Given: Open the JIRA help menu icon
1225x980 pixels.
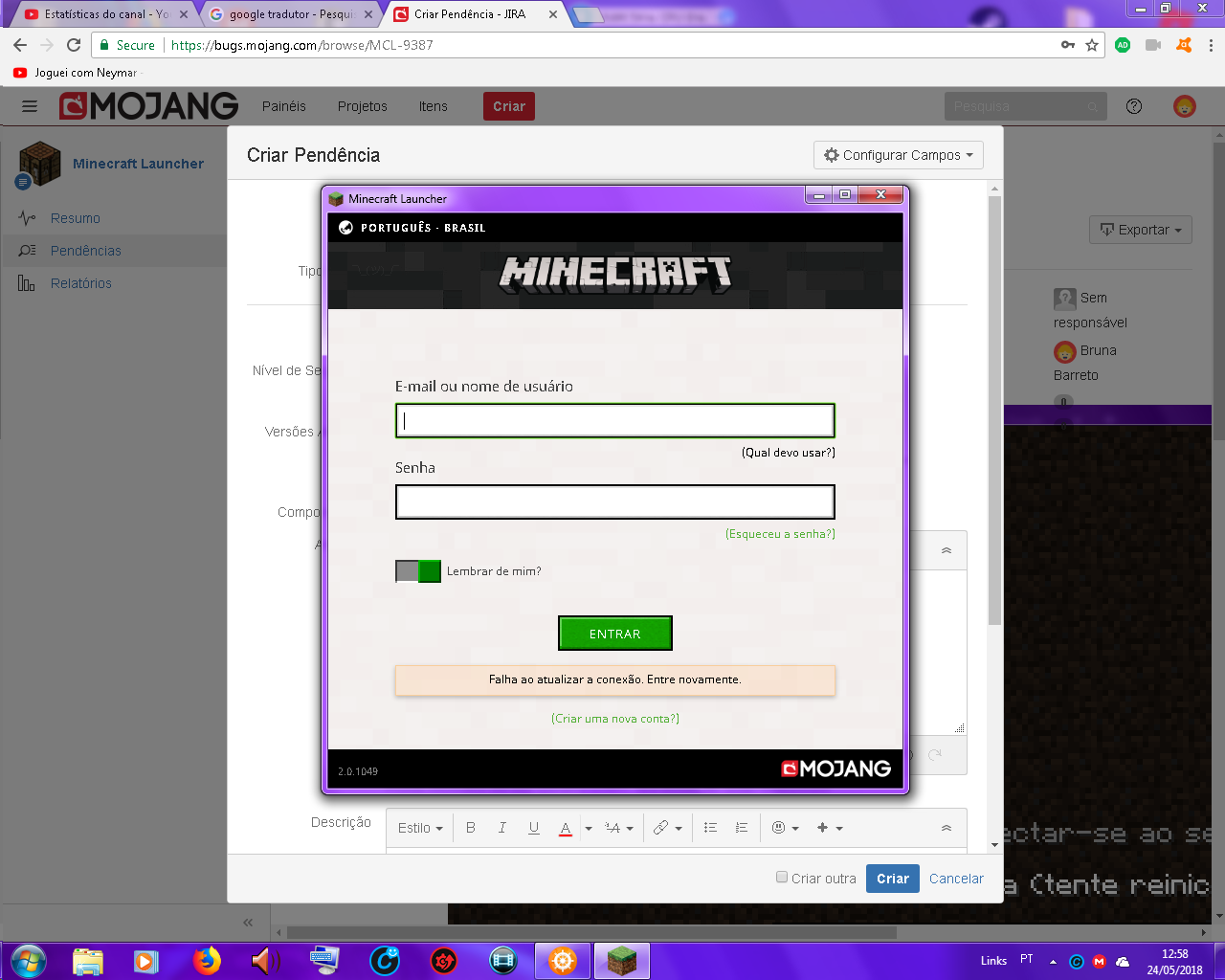Looking at the screenshot, I should pyautogui.click(x=1134, y=106).
